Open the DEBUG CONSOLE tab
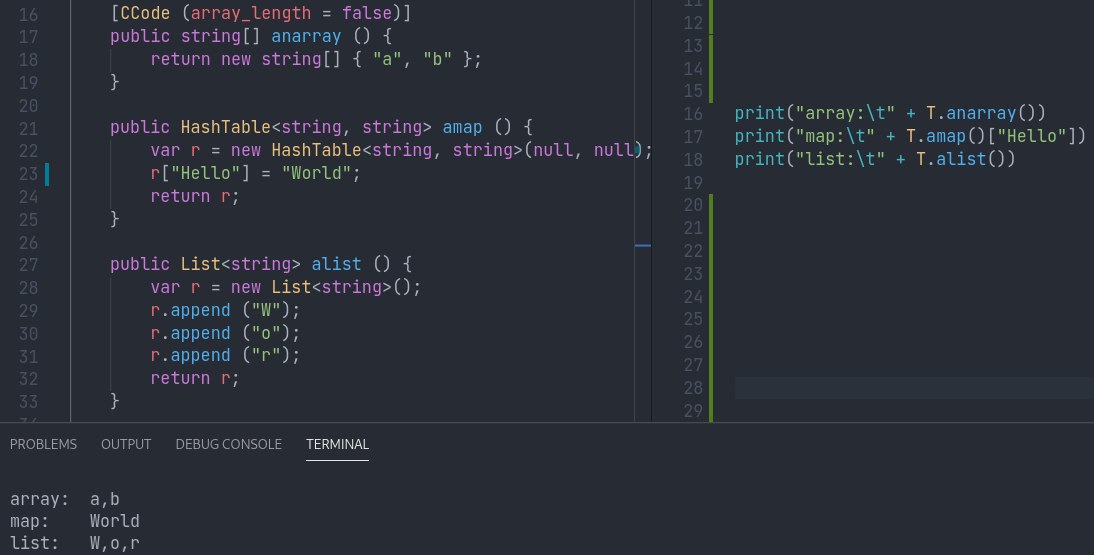 click(x=229, y=444)
